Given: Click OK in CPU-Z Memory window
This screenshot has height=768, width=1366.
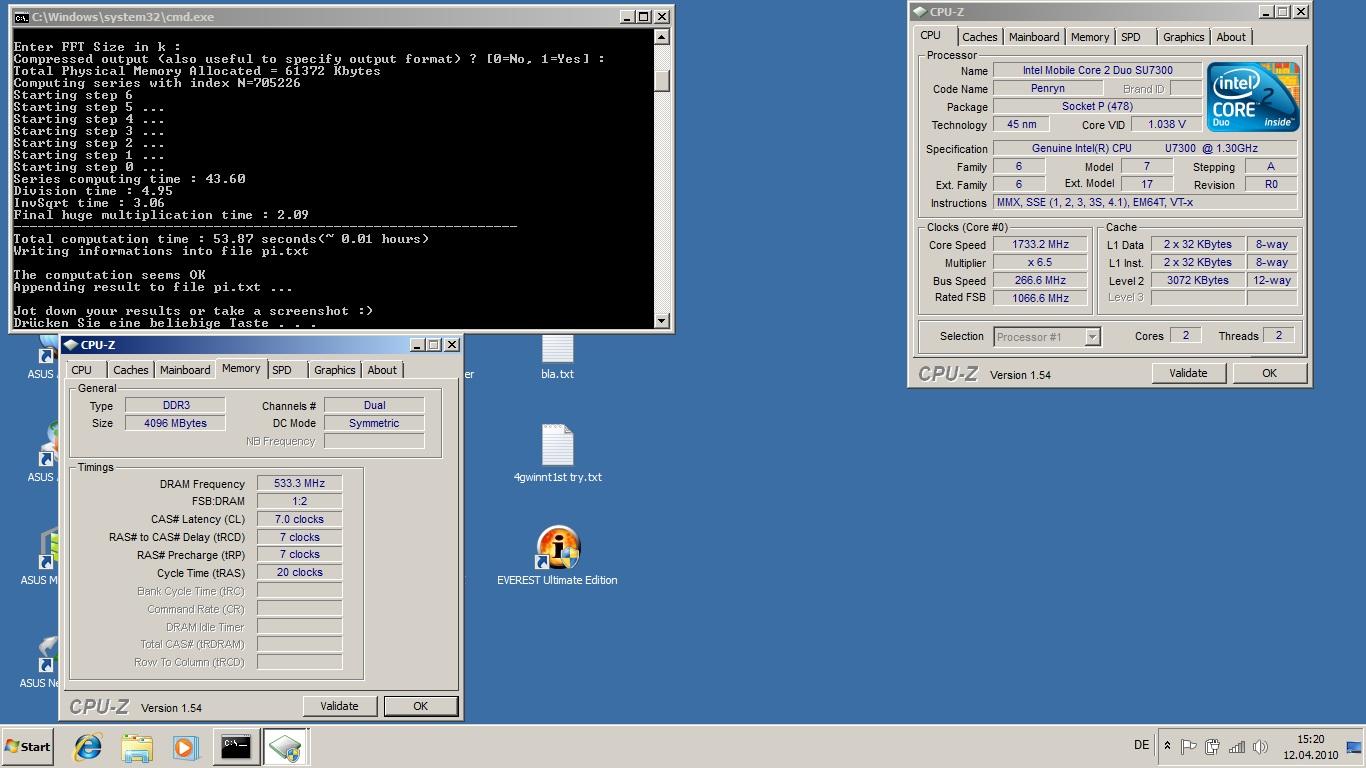Looking at the screenshot, I should coord(420,706).
